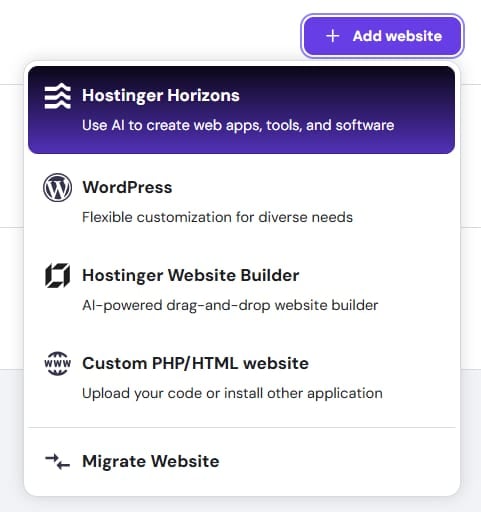Click the Hostinger Horizons wave logo icon
The image size is (481, 512).
(57, 96)
